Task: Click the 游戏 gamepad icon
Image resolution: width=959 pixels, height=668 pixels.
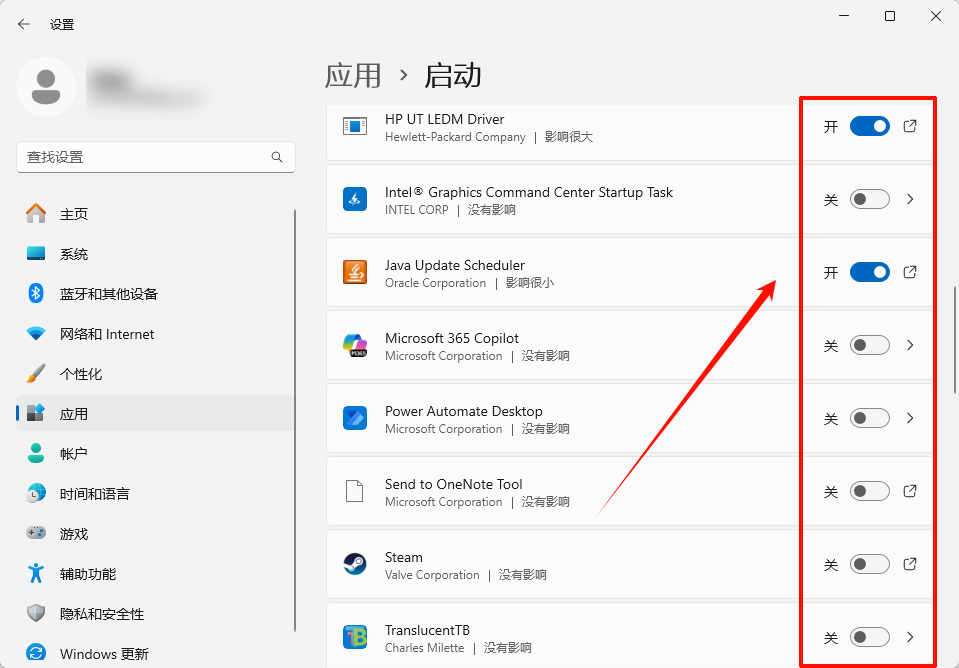Action: pyautogui.click(x=36, y=533)
